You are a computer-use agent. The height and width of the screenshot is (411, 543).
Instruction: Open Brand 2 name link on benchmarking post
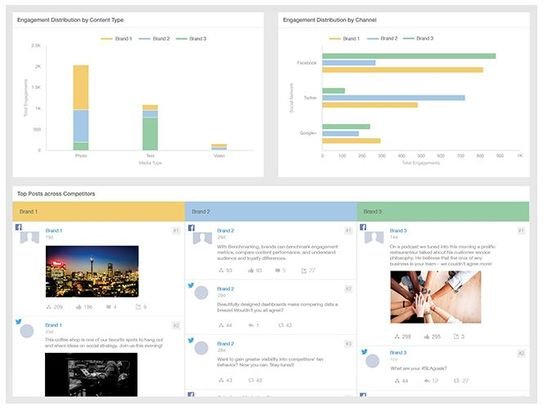pyautogui.click(x=225, y=230)
